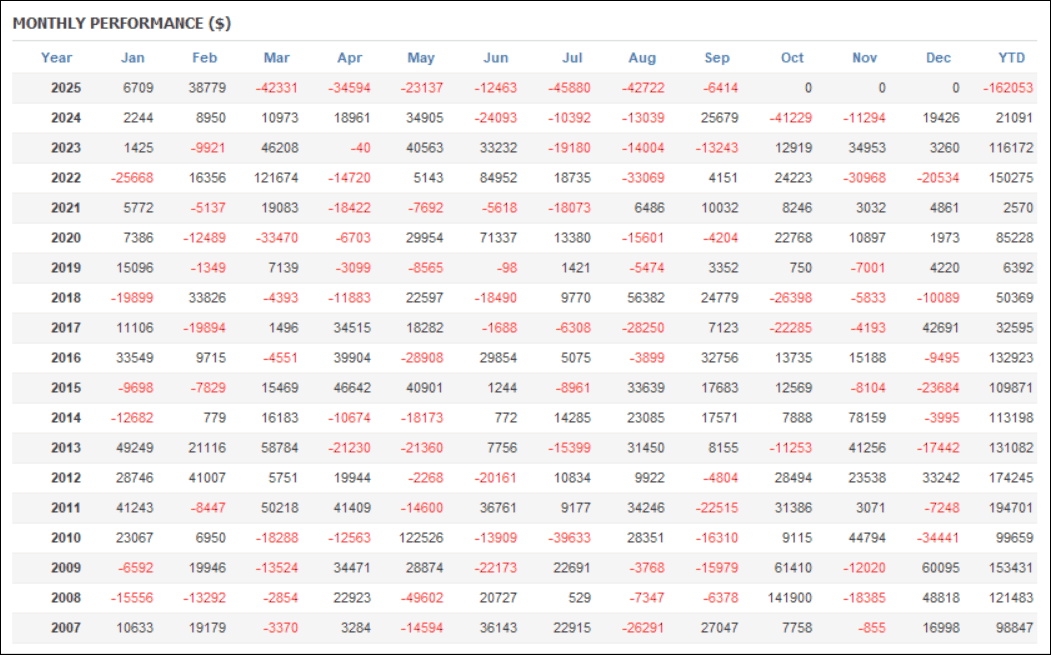Select the November 2007 value -855
Image resolution: width=1051 pixels, height=655 pixels.
(x=870, y=628)
